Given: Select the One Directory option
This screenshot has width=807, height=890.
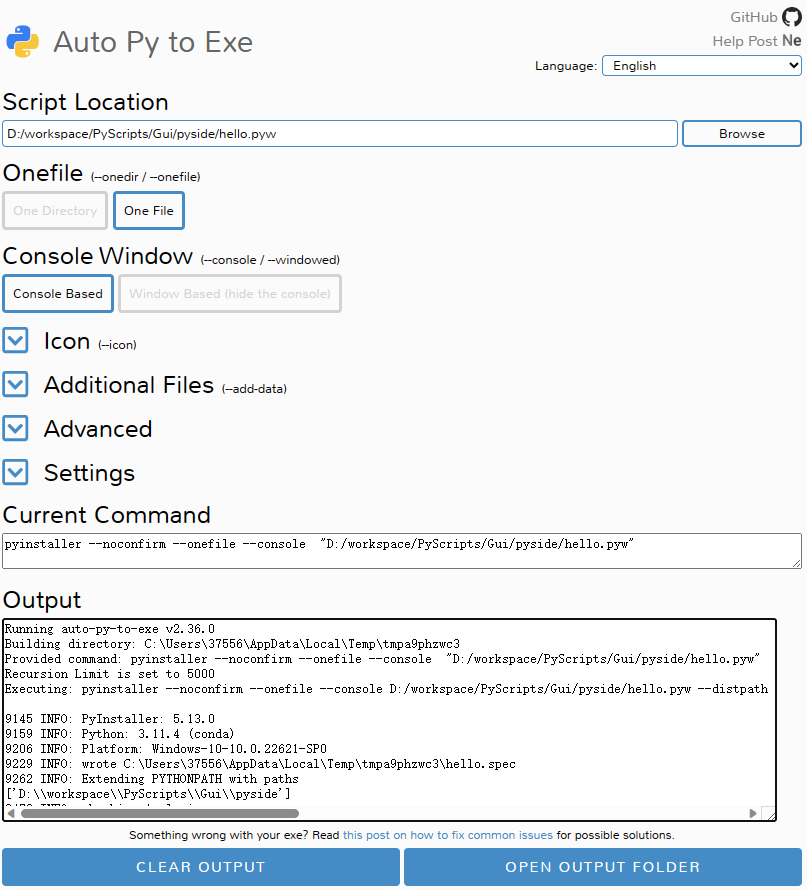Looking at the screenshot, I should pos(55,211).
